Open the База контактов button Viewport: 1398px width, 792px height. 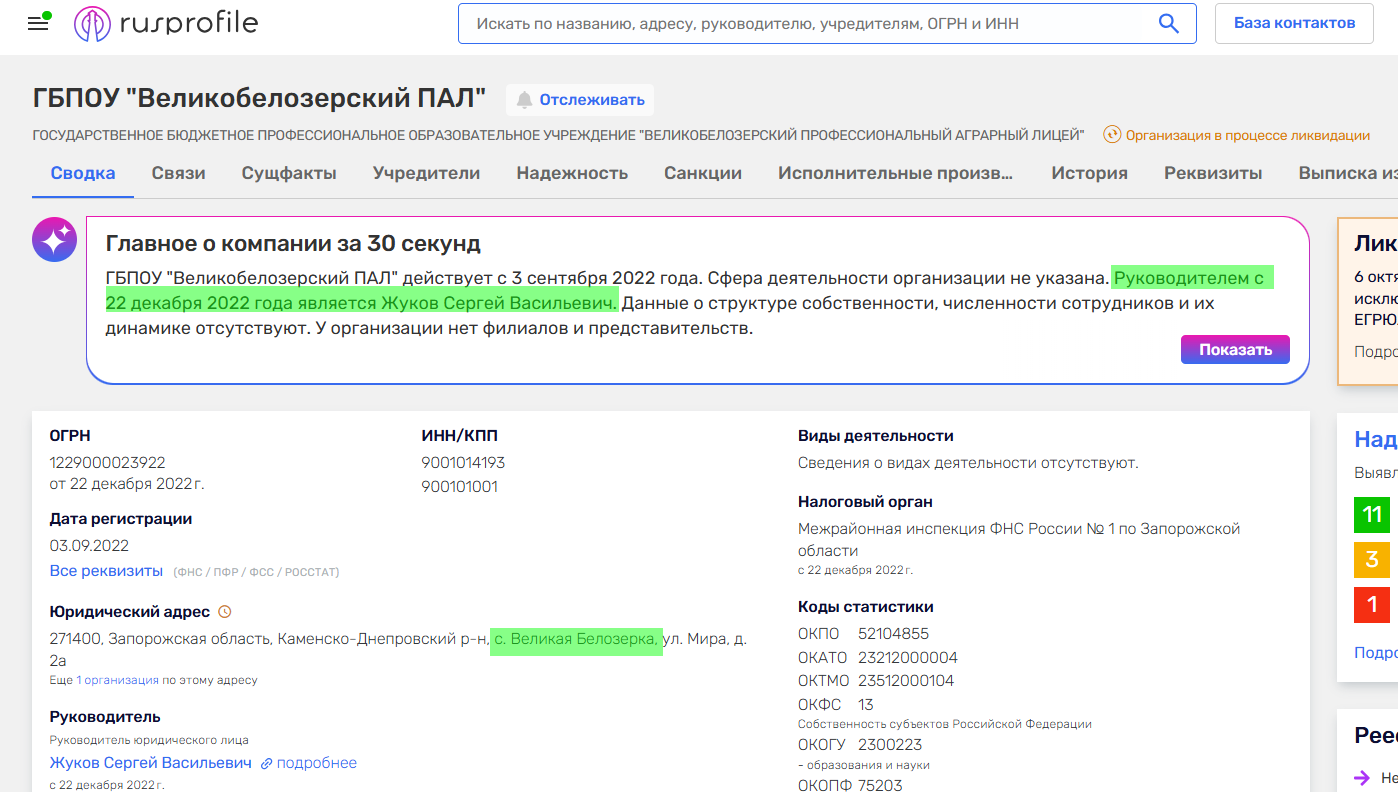coord(1294,23)
